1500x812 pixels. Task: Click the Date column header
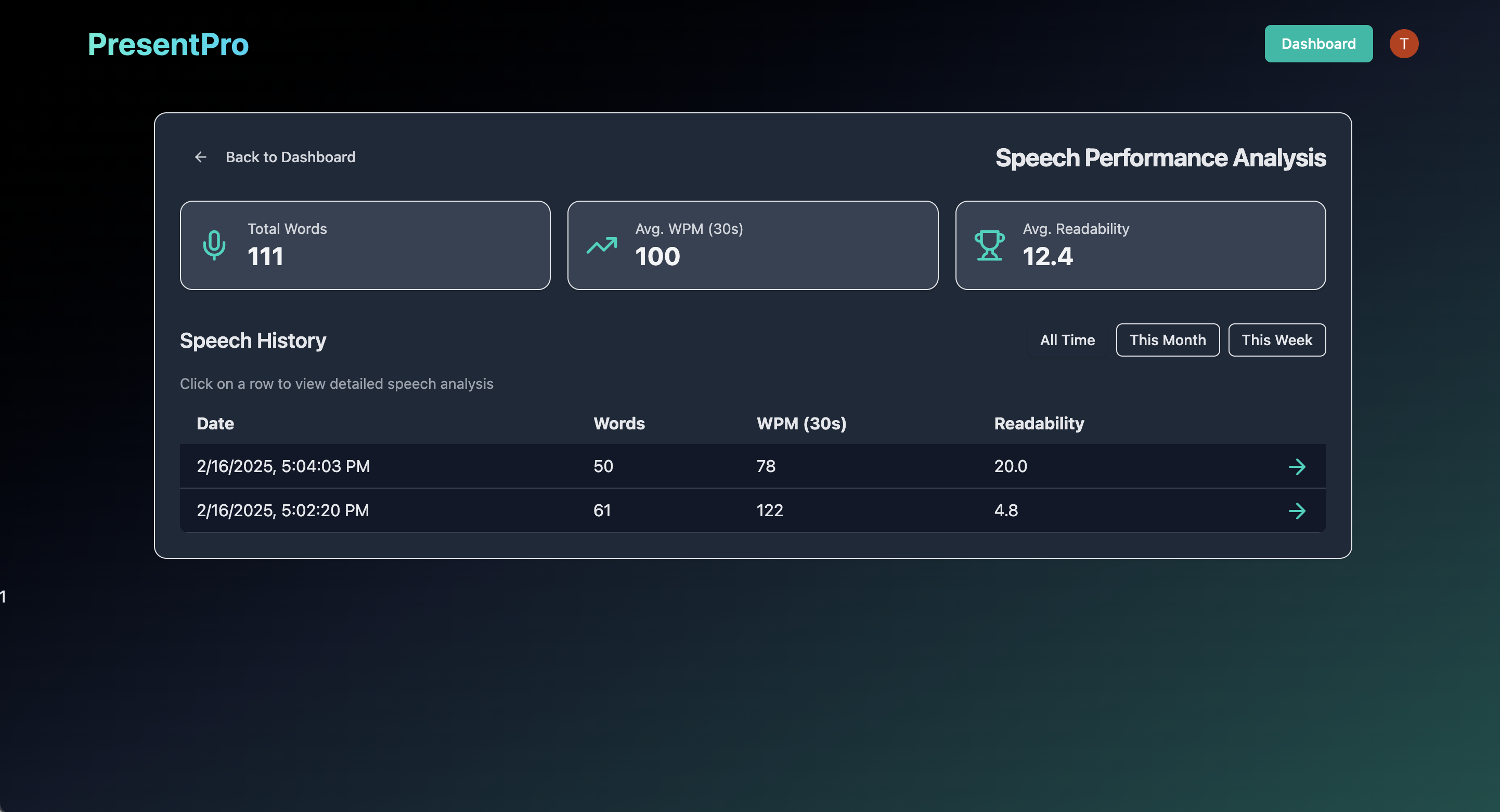[215, 423]
